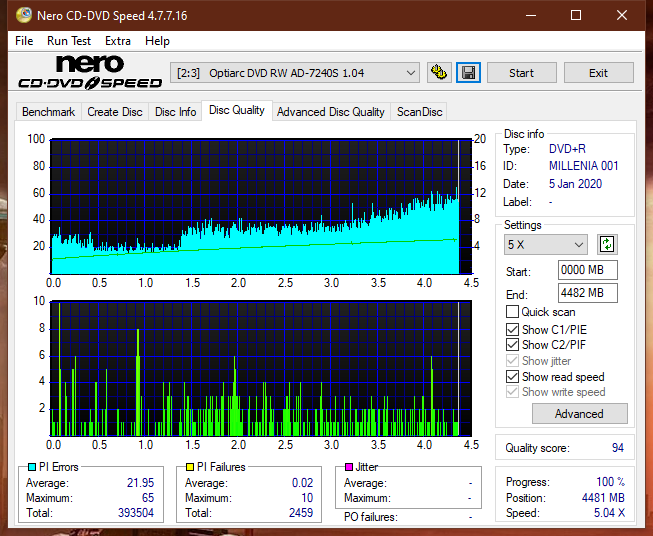Open the Extra menu
The width and height of the screenshot is (653, 536).
118,41
